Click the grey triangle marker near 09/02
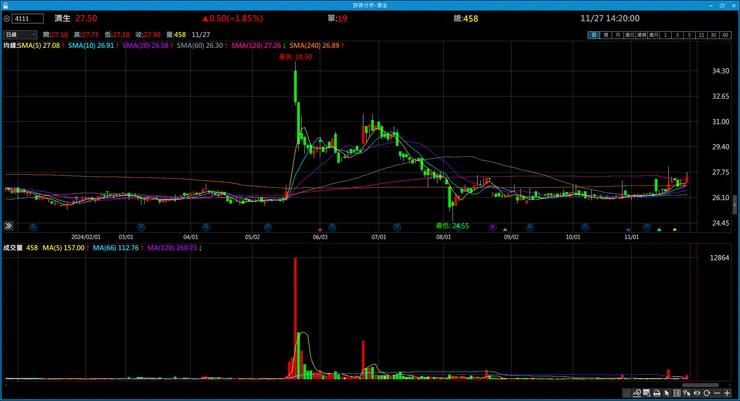Viewport: 740px width, 401px height. [505, 230]
